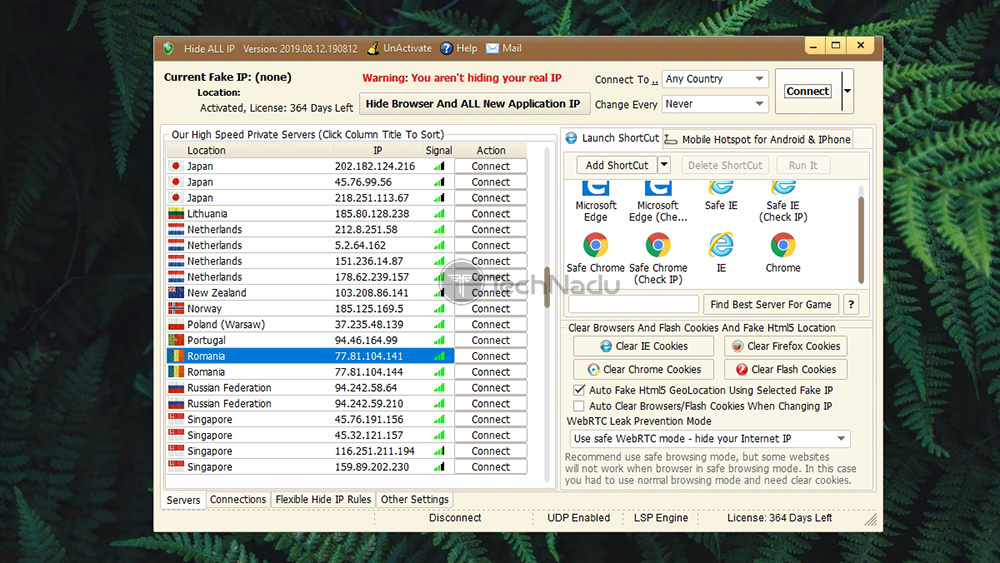Click the Delete ShortCut button
Viewport: 1000px width, 563px height.
[724, 165]
